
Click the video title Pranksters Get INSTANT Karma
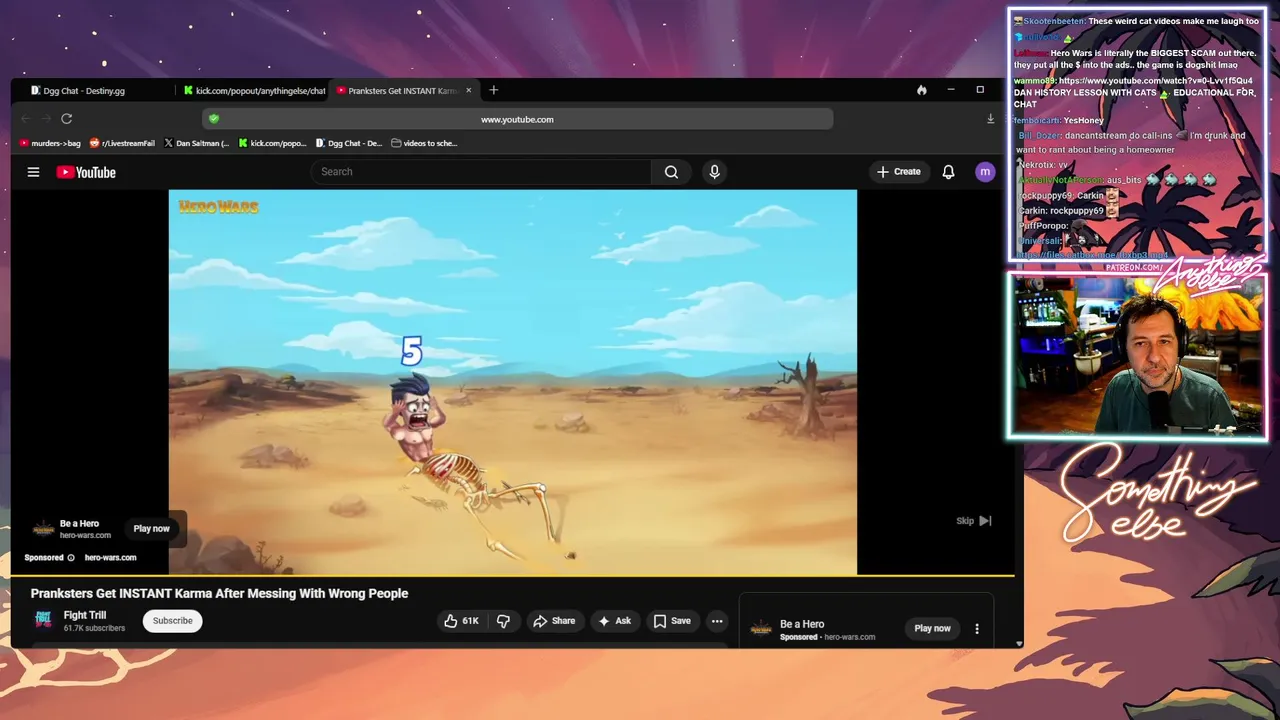[219, 593]
